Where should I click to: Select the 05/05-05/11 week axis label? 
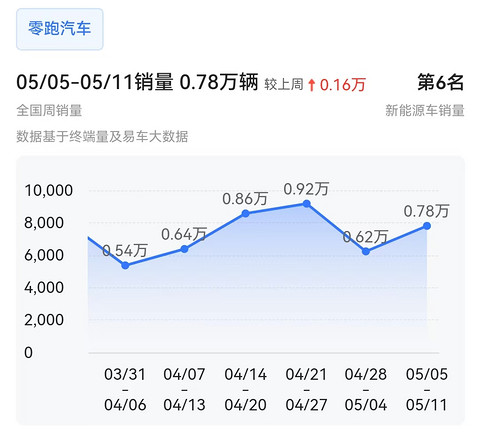427,390
